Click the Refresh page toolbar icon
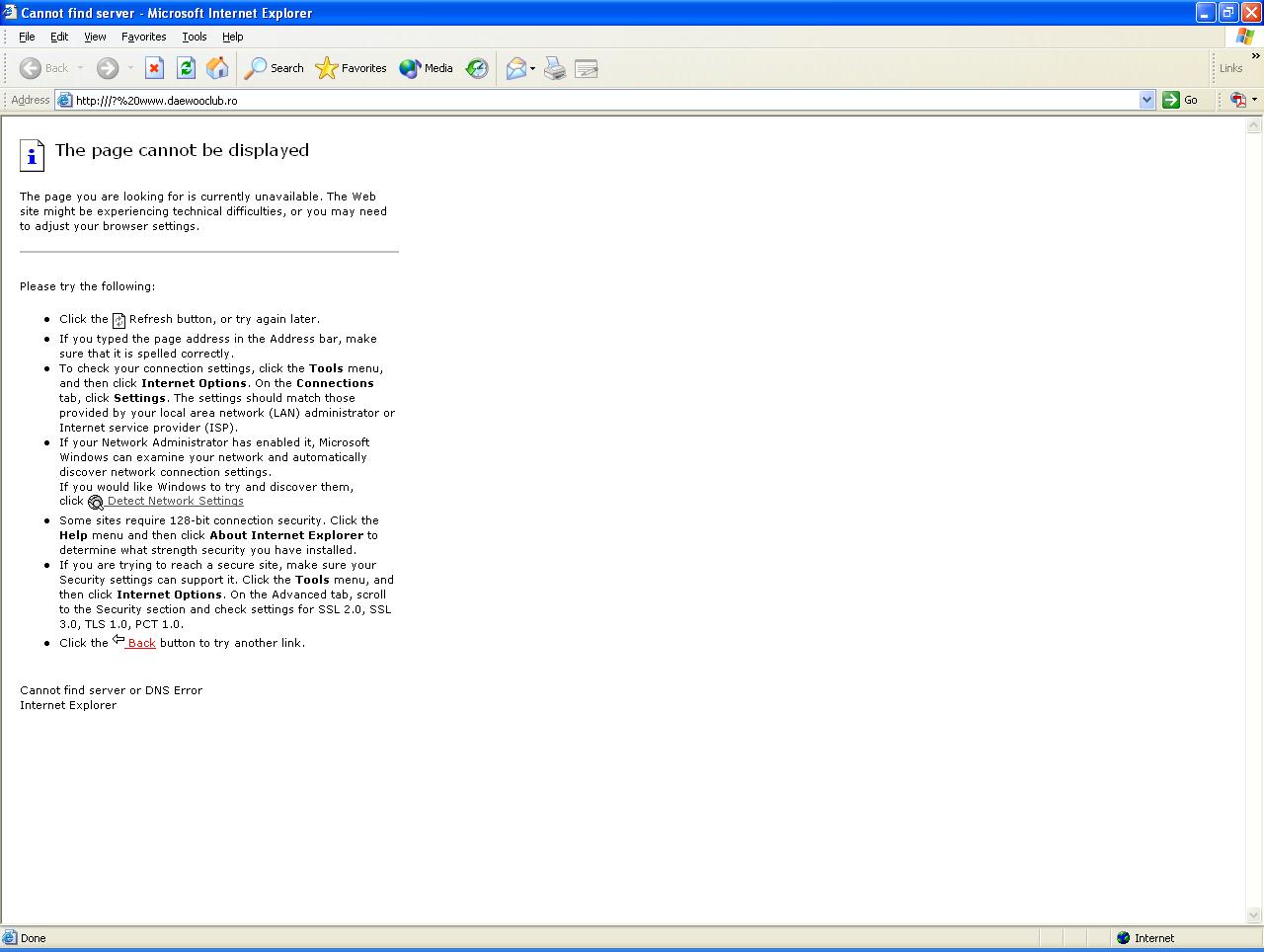The width and height of the screenshot is (1264, 952). 186,68
